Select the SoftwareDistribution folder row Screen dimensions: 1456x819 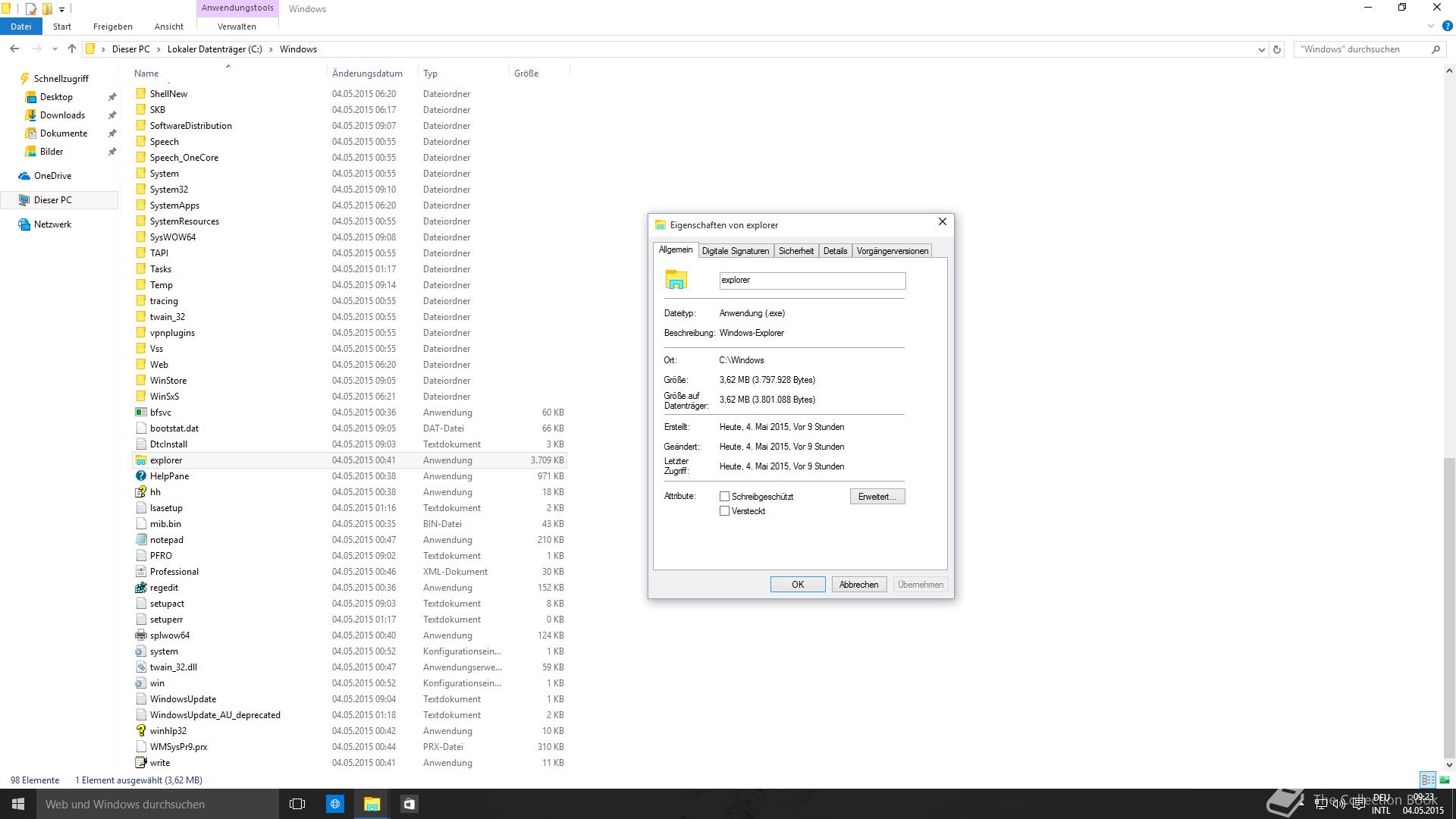pyautogui.click(x=349, y=126)
